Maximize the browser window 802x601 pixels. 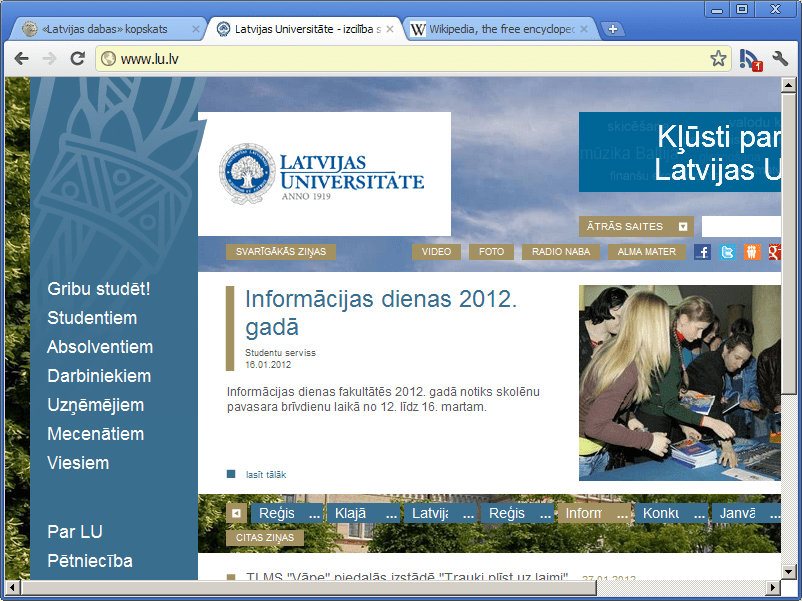[x=742, y=9]
